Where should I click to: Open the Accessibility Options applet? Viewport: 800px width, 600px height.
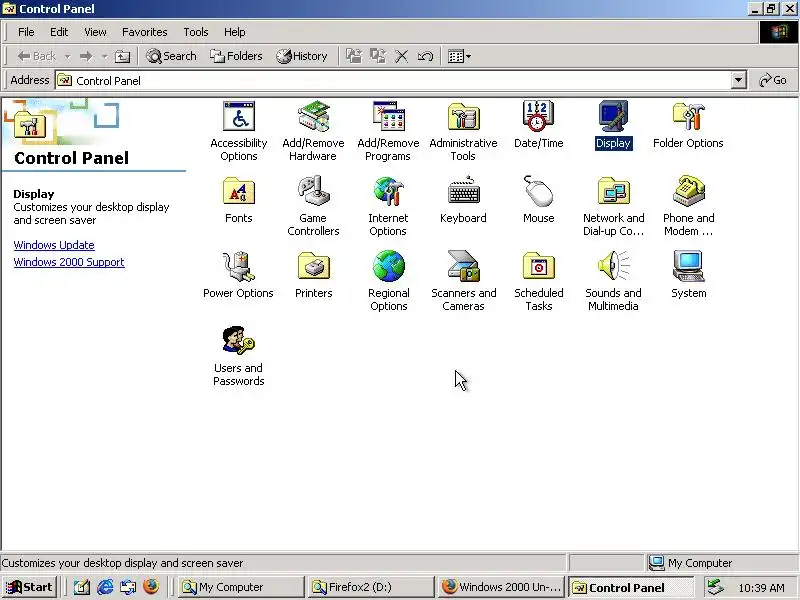pyautogui.click(x=239, y=131)
